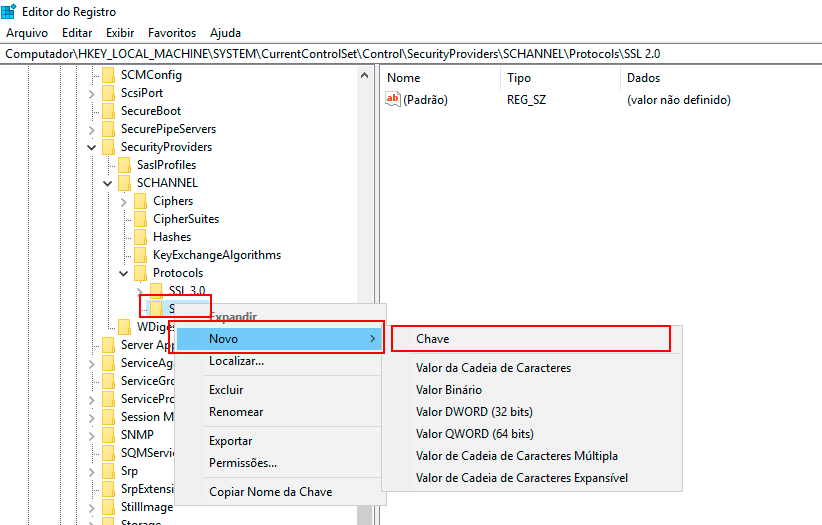Select the KeyExchangeAlgorithms tree item label
822x525 pixels.
coord(217,255)
